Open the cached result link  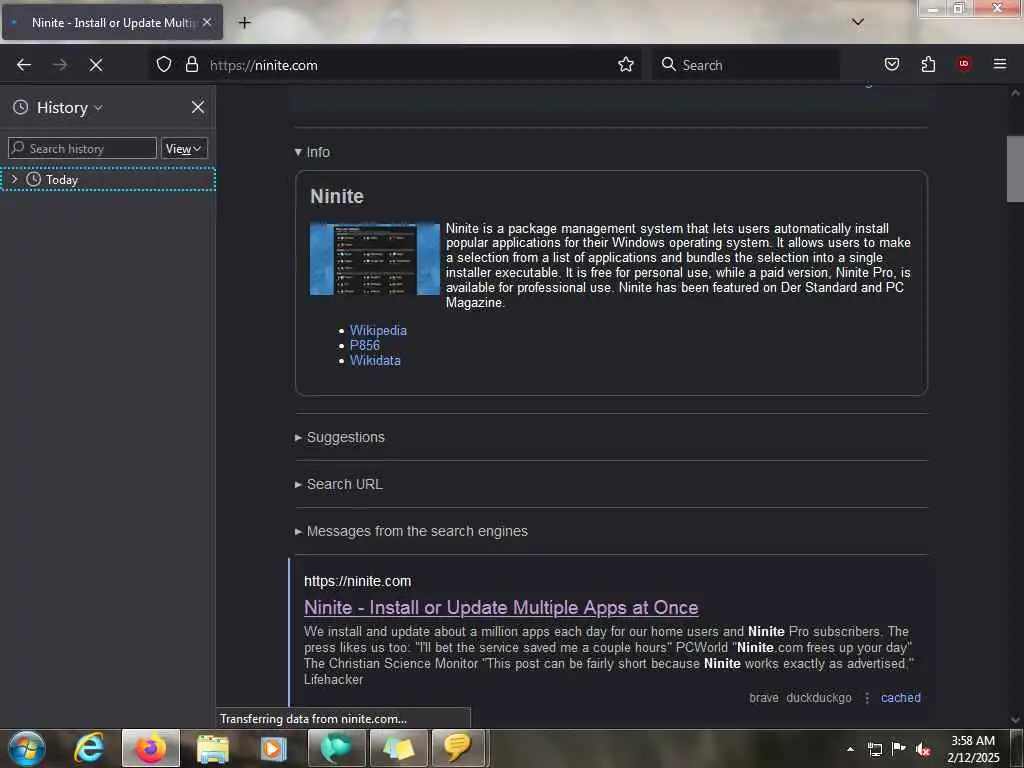click(901, 697)
